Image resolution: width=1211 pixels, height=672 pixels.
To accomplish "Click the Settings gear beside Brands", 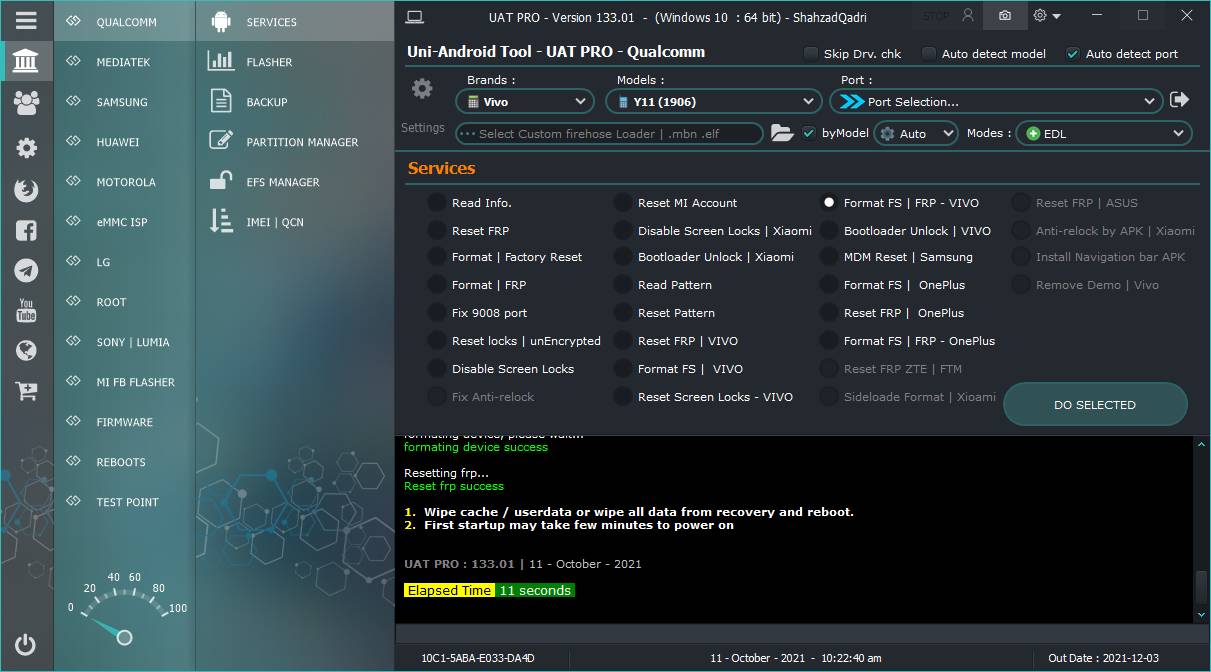I will (422, 89).
